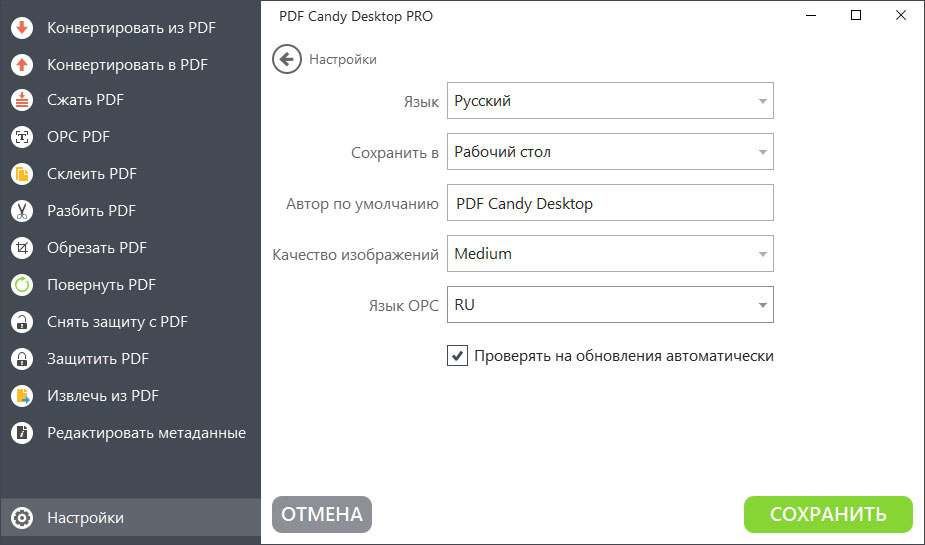925x545 pixels.
Task: Open Редактировать метаданные in the sidebar
Action: coord(146,433)
